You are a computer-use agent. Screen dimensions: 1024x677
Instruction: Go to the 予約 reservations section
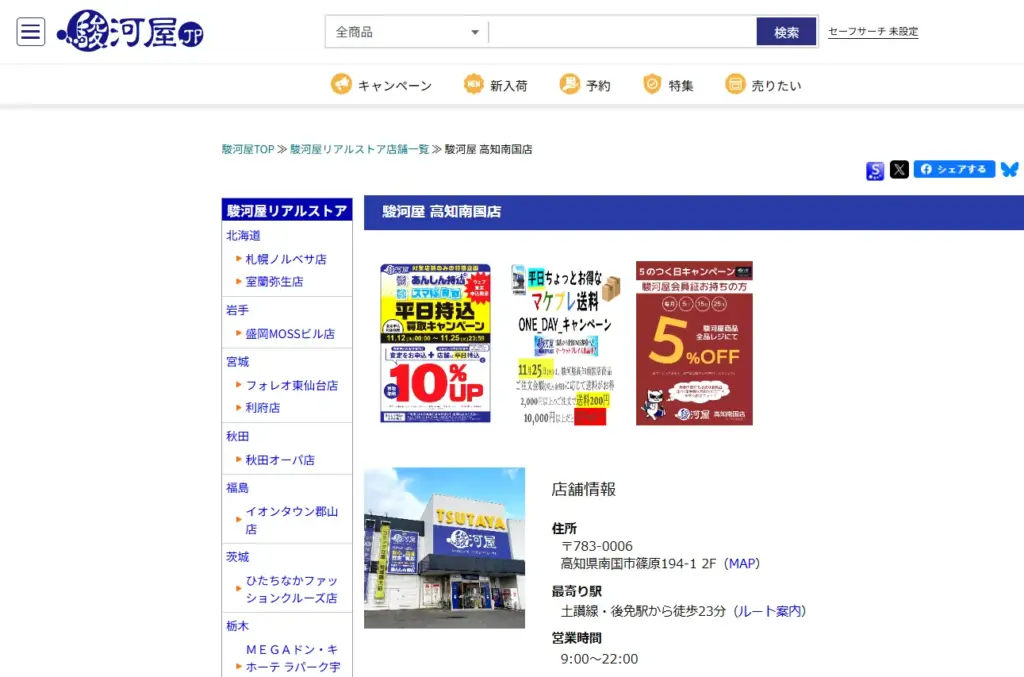click(585, 85)
